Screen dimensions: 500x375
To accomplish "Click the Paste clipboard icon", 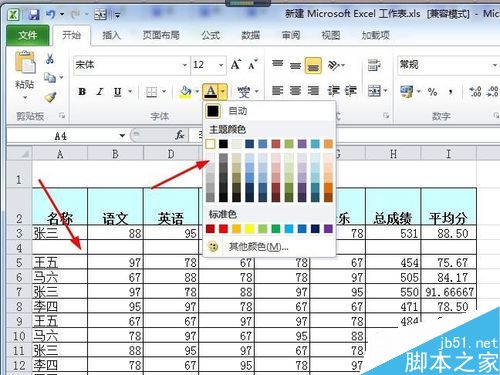I will coord(25,62).
